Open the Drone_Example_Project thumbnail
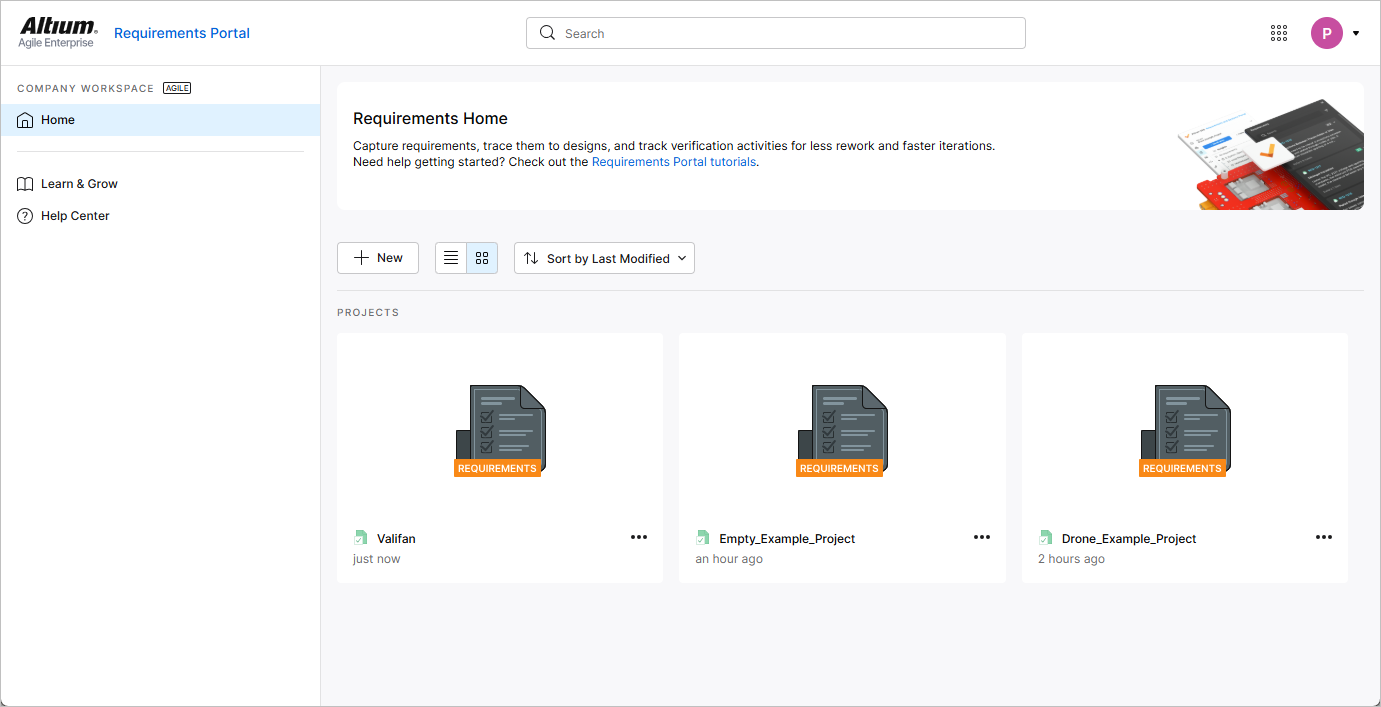This screenshot has width=1381, height=707. point(1184,430)
